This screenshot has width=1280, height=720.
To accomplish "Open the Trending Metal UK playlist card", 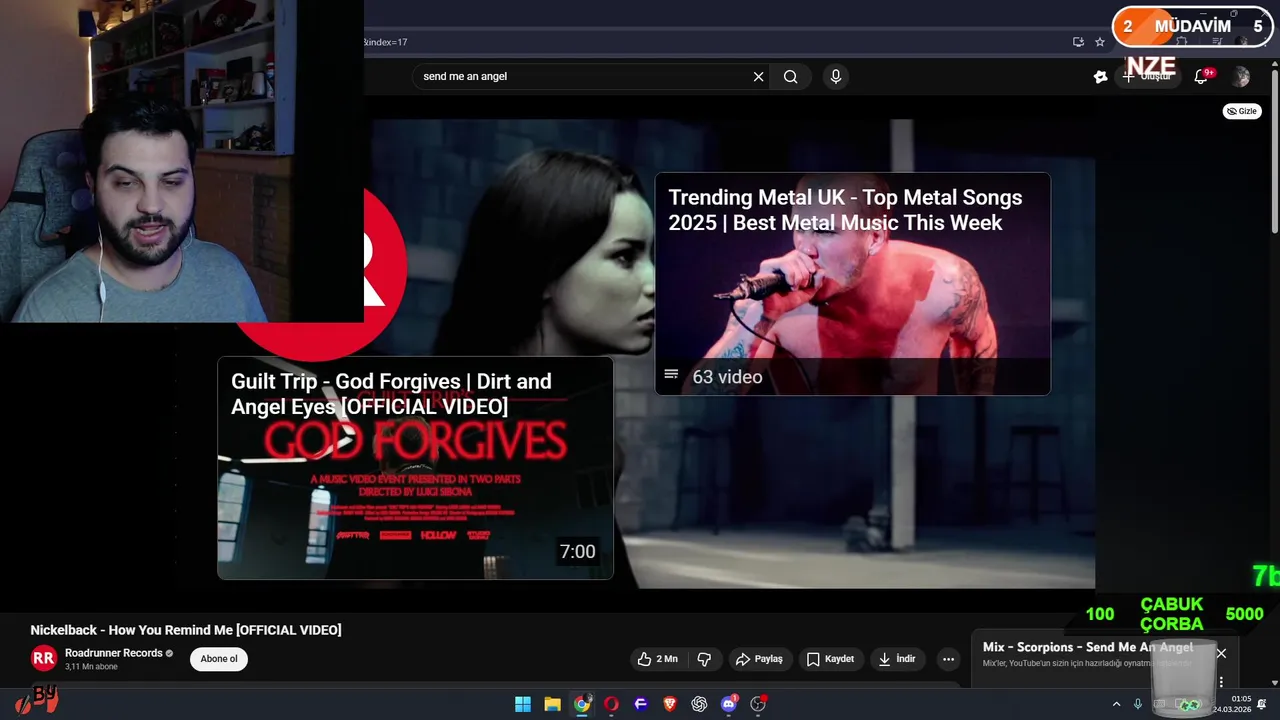I will tap(852, 284).
